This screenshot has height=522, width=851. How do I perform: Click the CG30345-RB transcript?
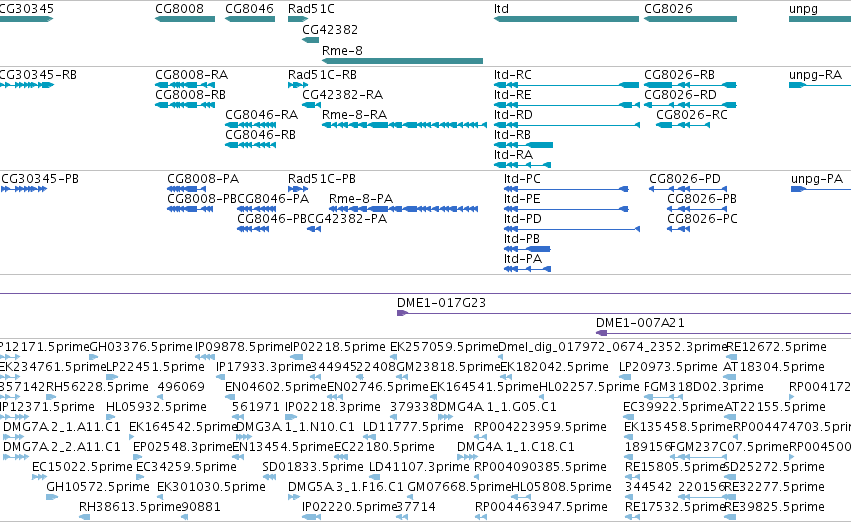pyautogui.click(x=27, y=85)
